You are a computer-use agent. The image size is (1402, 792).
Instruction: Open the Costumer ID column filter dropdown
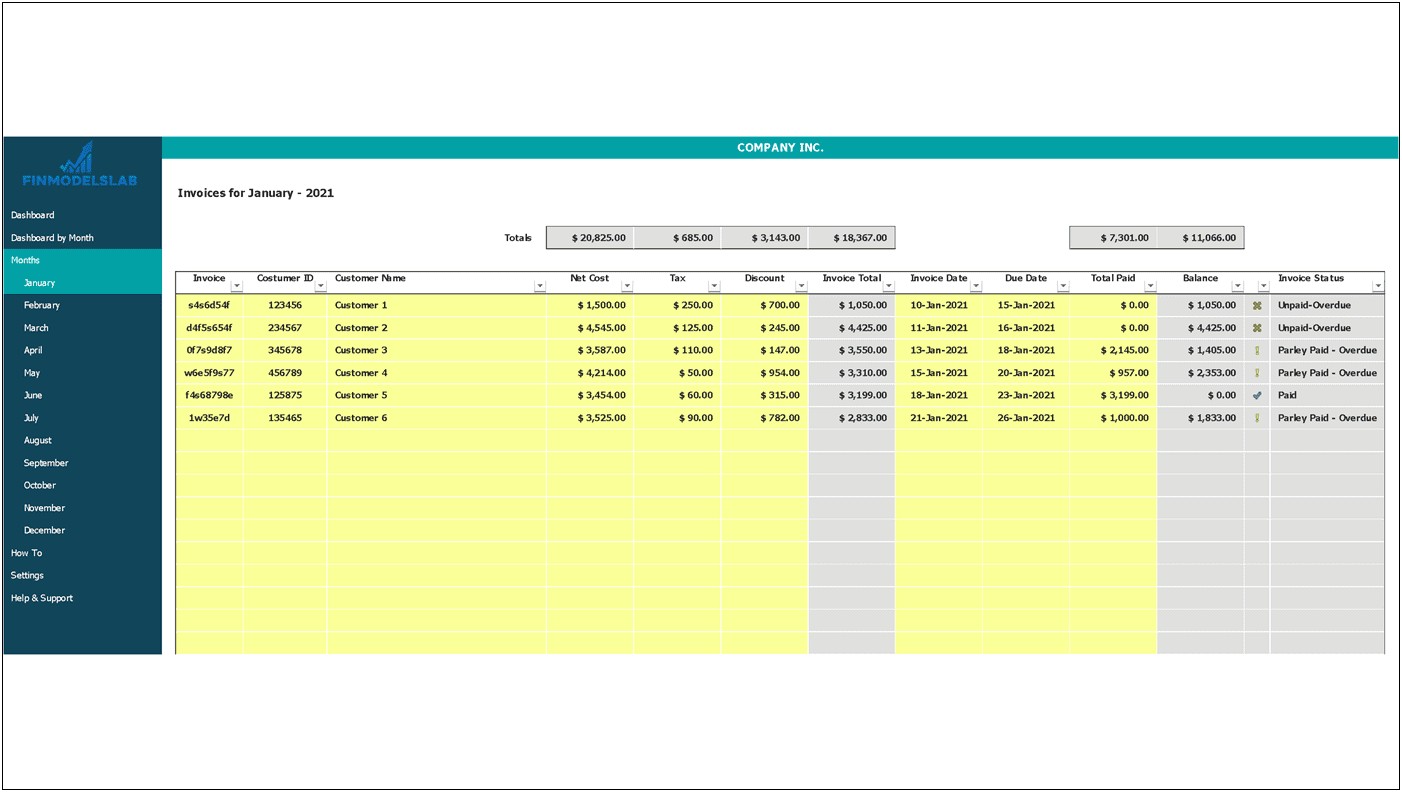tap(321, 286)
